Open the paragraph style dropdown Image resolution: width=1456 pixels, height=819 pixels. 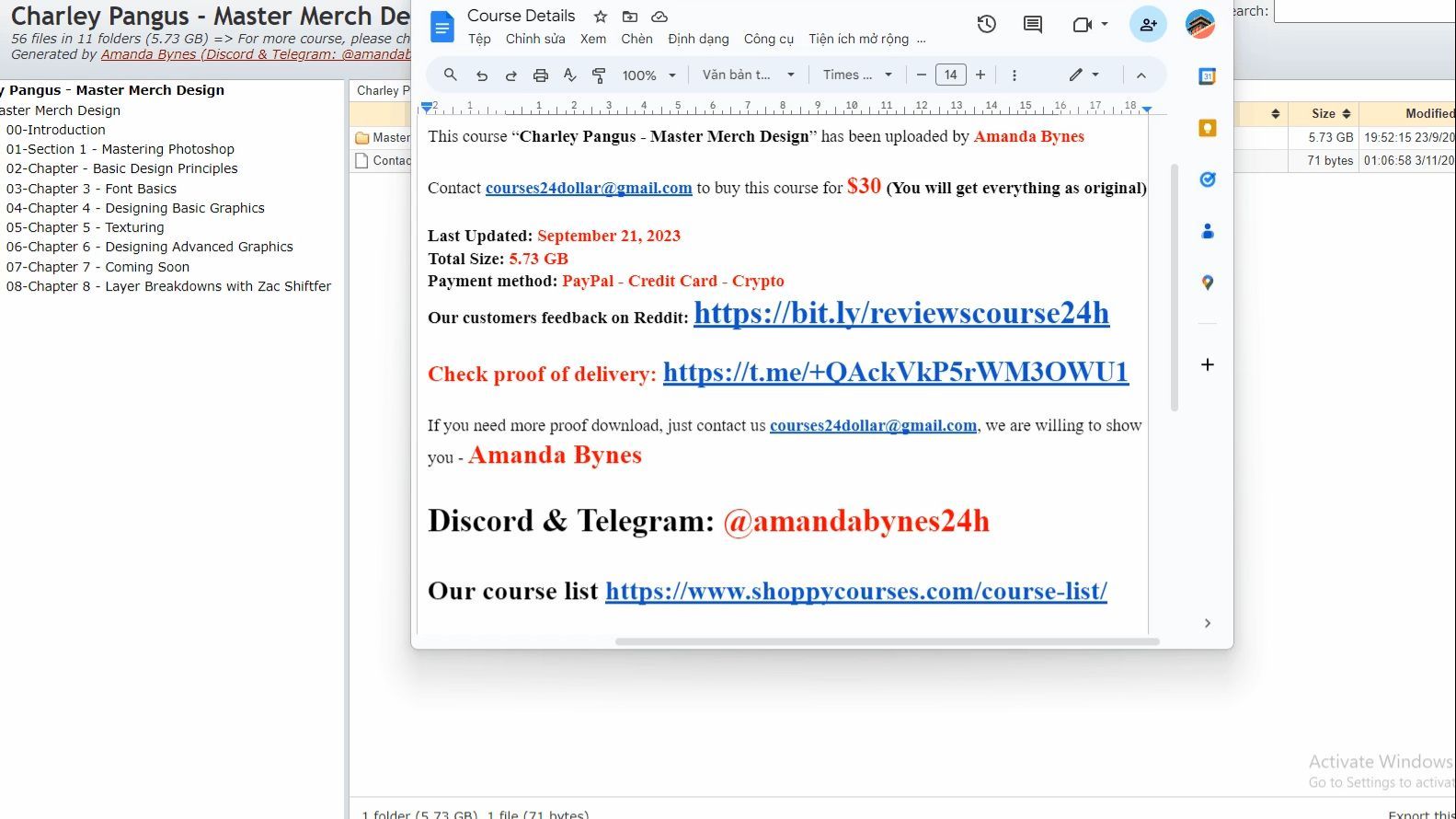[748, 75]
